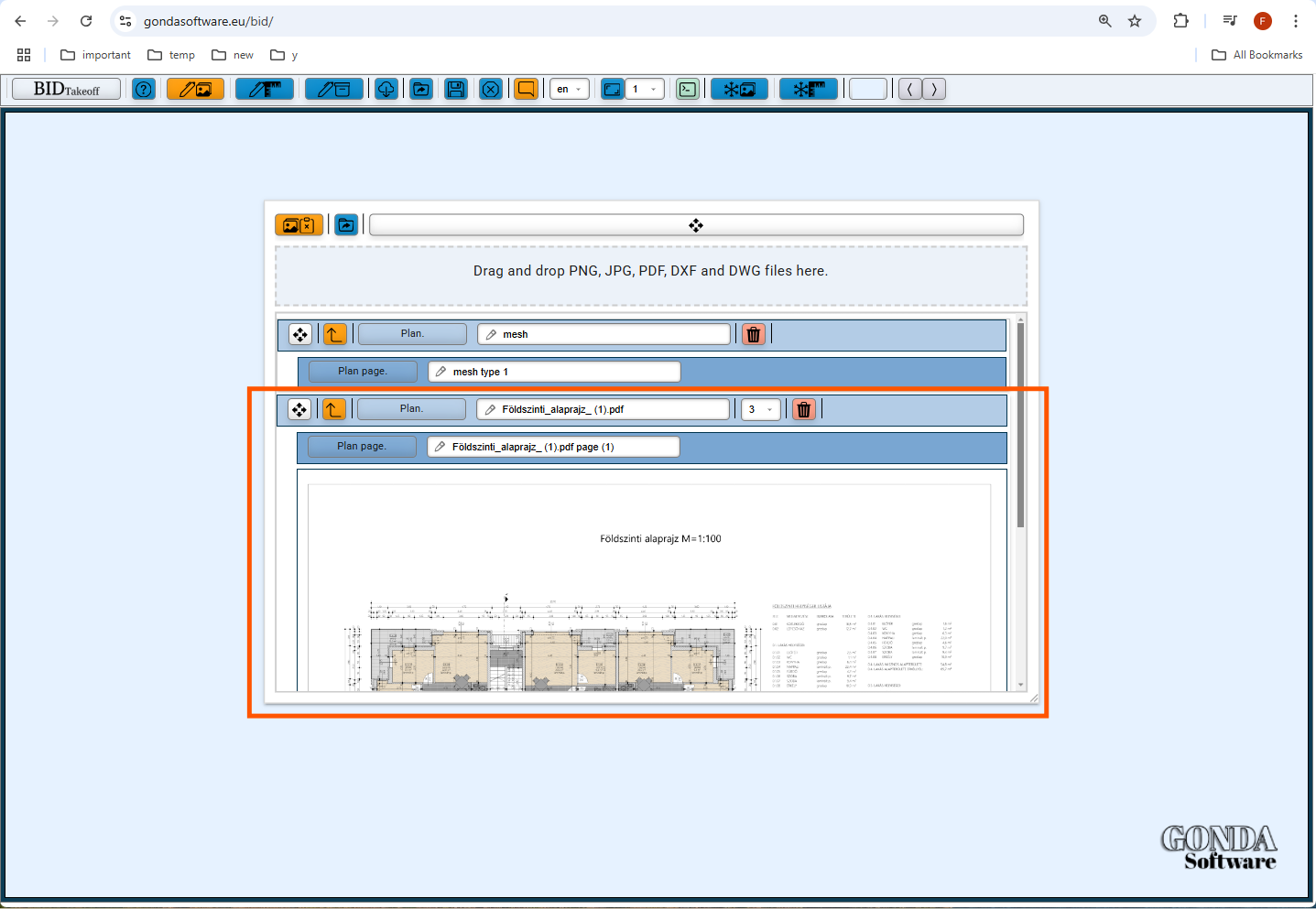Open the dropdown showing 3 in the Földszinti_alaprajz row
The height and width of the screenshot is (909, 1316).
(761, 409)
